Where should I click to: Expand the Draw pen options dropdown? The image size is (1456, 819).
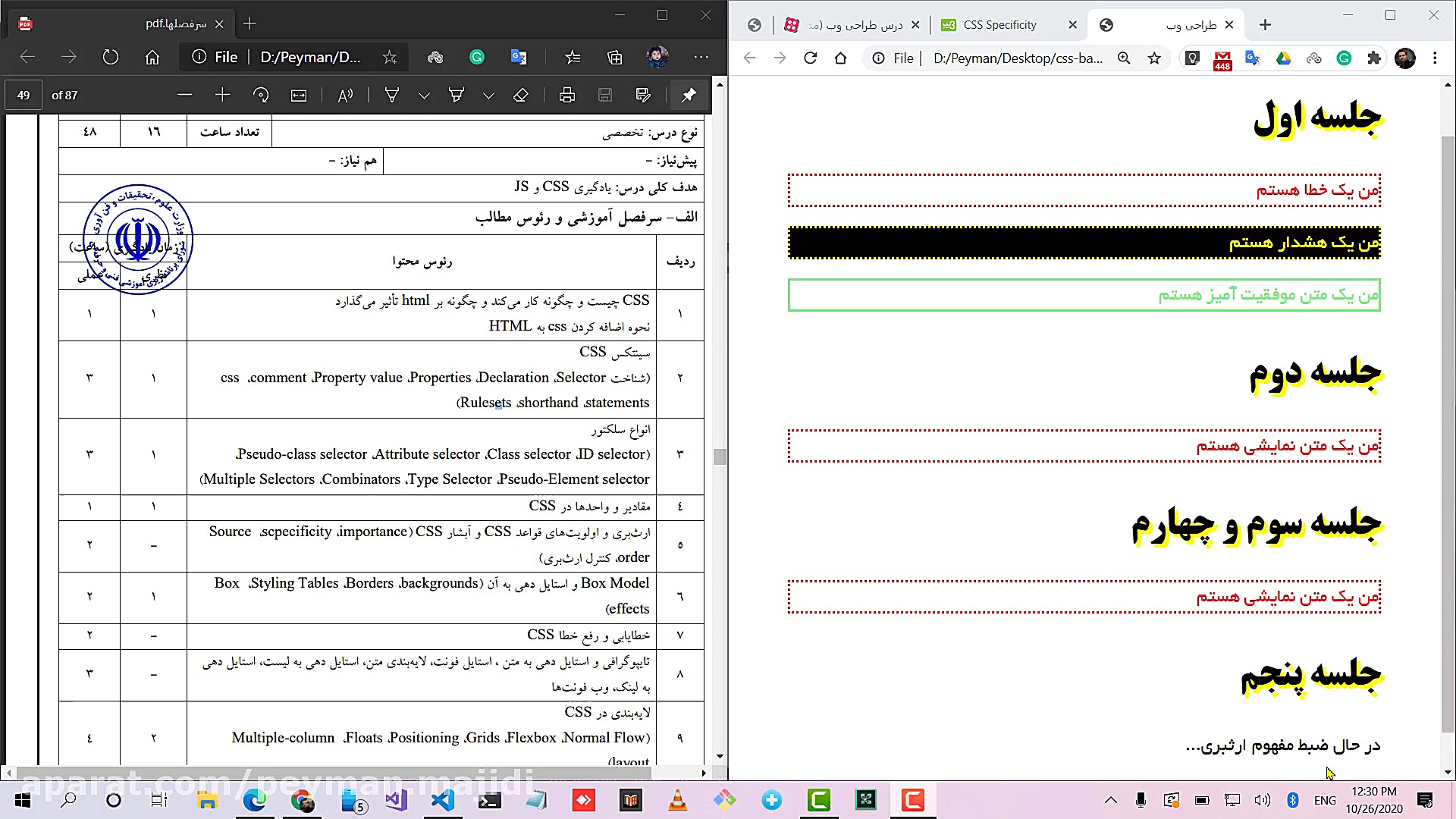click(x=424, y=96)
